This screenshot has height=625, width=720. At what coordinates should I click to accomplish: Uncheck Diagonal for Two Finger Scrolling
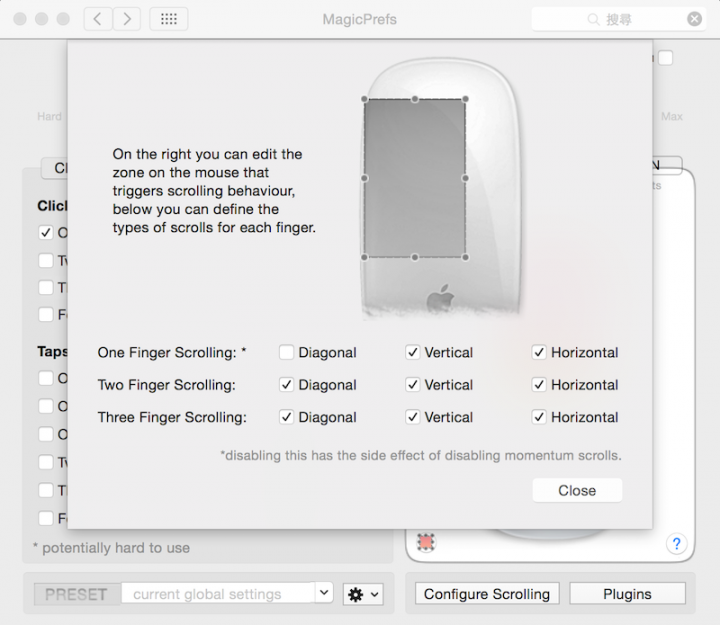click(287, 384)
